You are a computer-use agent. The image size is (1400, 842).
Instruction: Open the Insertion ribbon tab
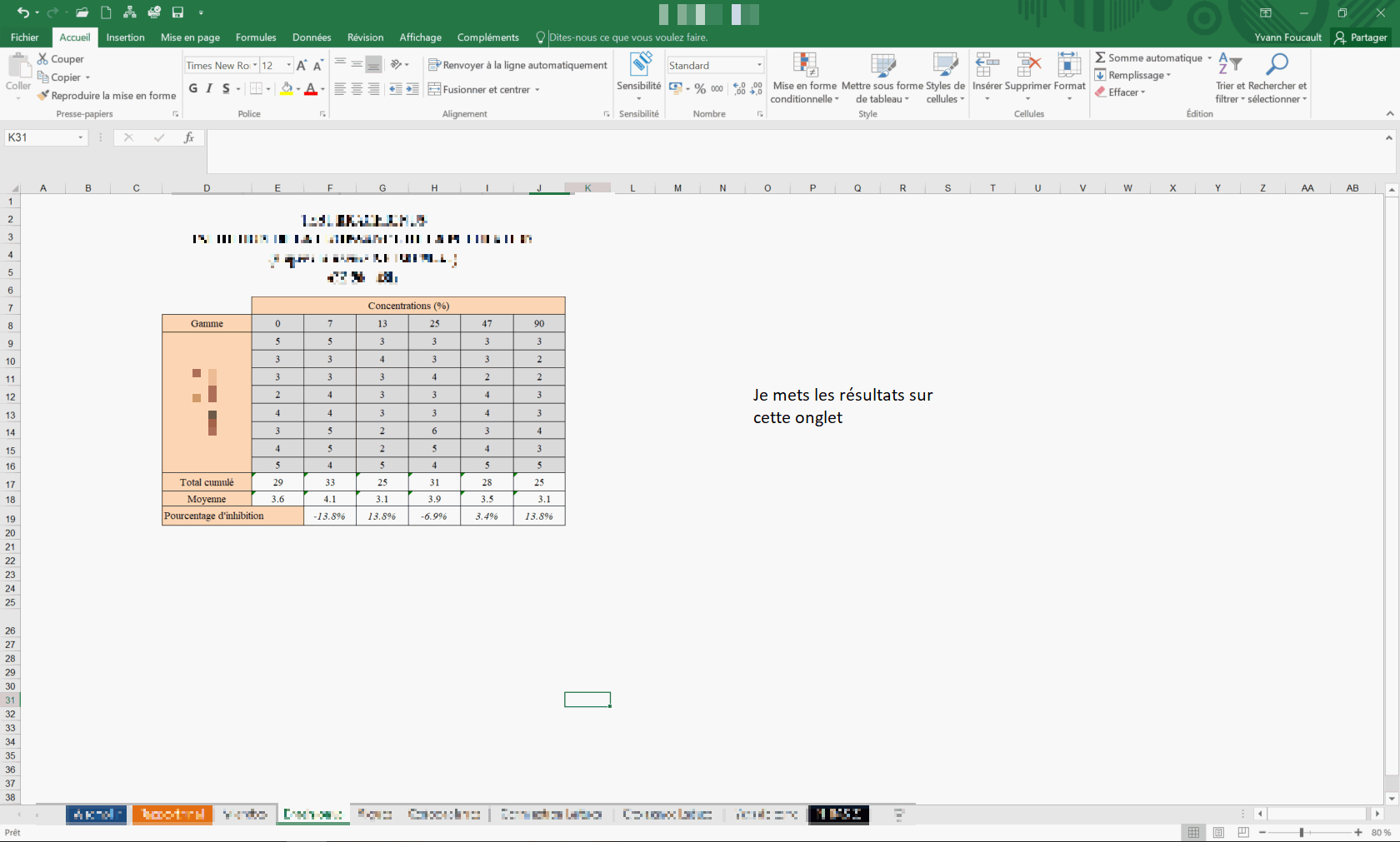125,37
